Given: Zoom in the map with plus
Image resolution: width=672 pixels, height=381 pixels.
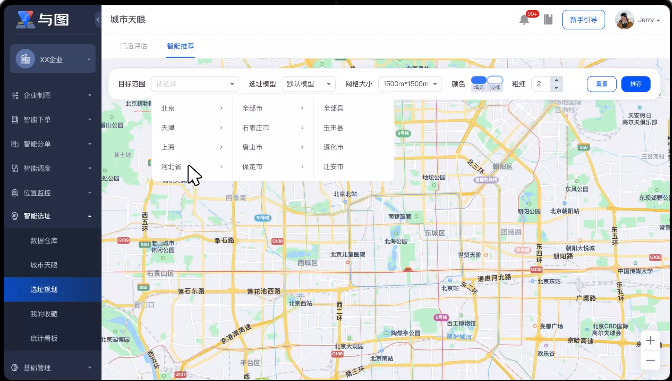Looking at the screenshot, I should 650,341.
